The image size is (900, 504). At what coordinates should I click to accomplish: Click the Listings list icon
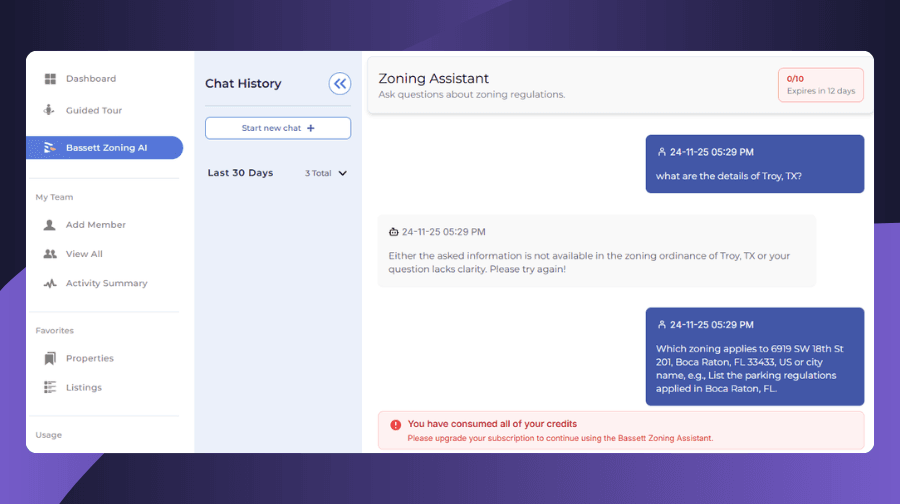click(x=50, y=387)
